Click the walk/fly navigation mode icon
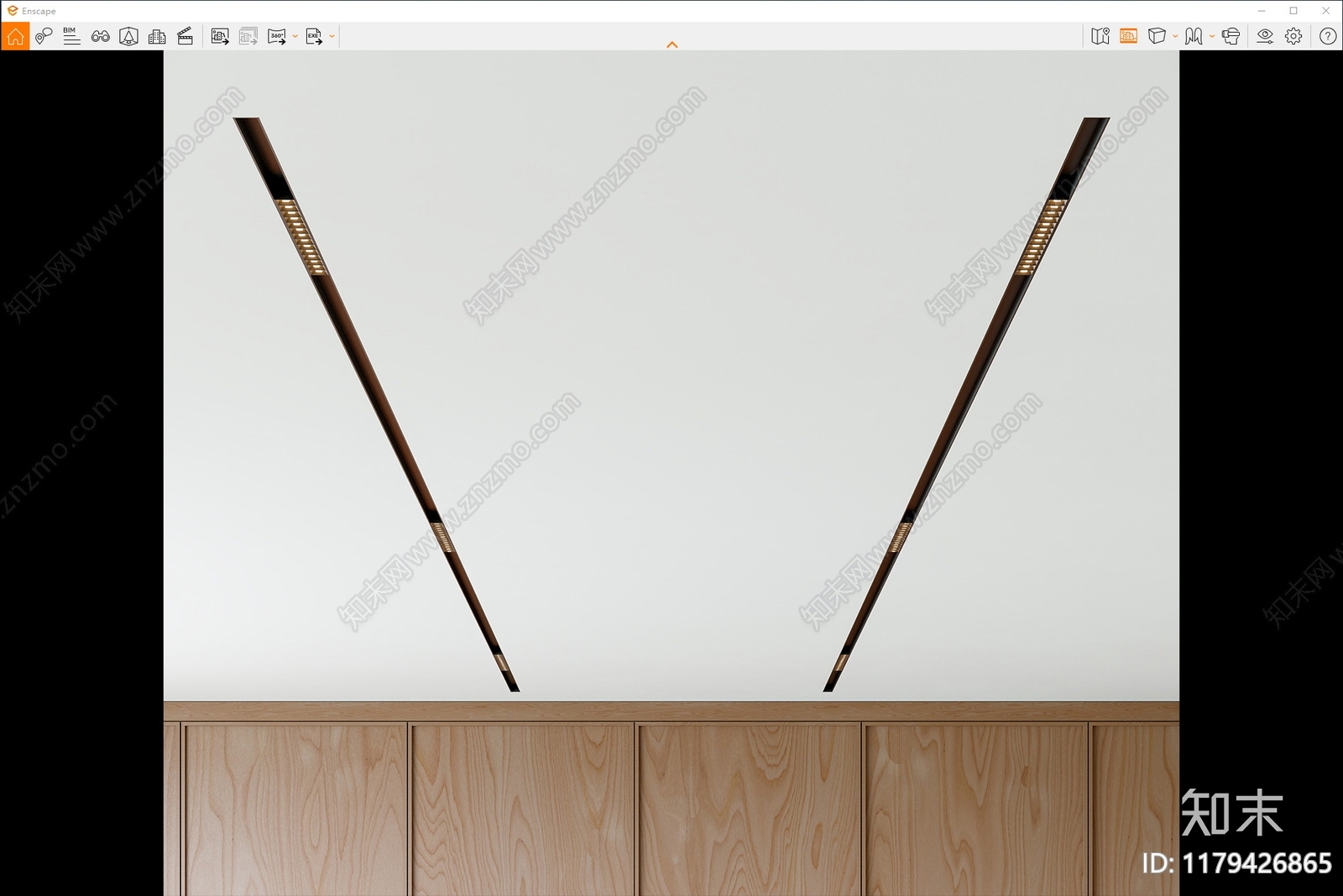Image resolution: width=1343 pixels, height=896 pixels. tap(1194, 36)
